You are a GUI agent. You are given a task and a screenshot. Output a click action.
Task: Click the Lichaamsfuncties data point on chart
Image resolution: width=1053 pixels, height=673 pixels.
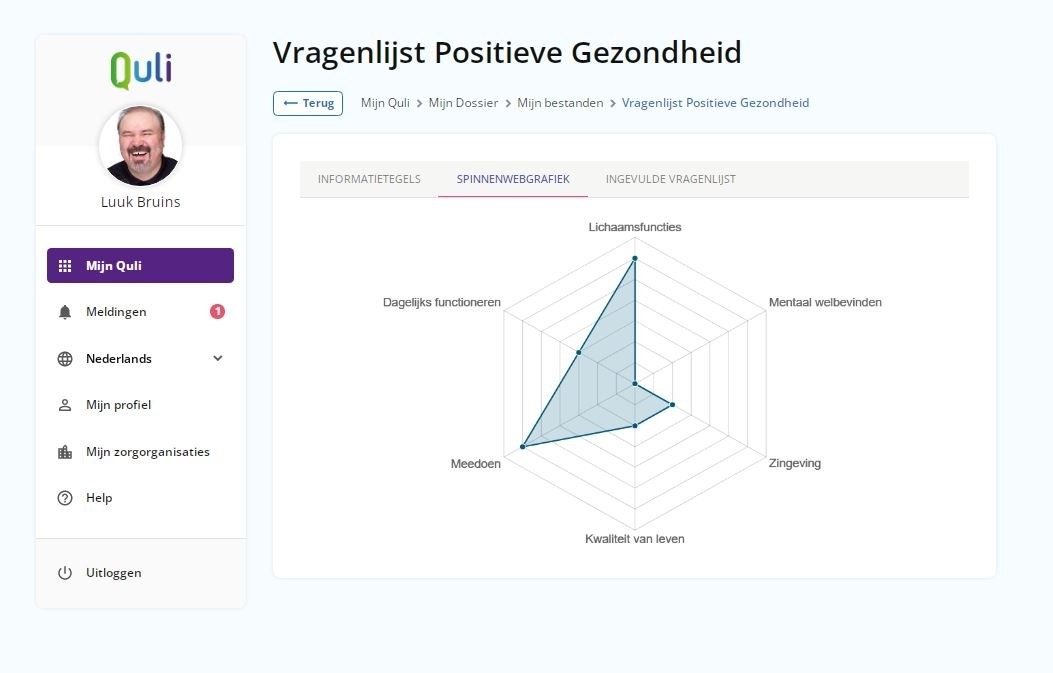pyautogui.click(x=635, y=258)
